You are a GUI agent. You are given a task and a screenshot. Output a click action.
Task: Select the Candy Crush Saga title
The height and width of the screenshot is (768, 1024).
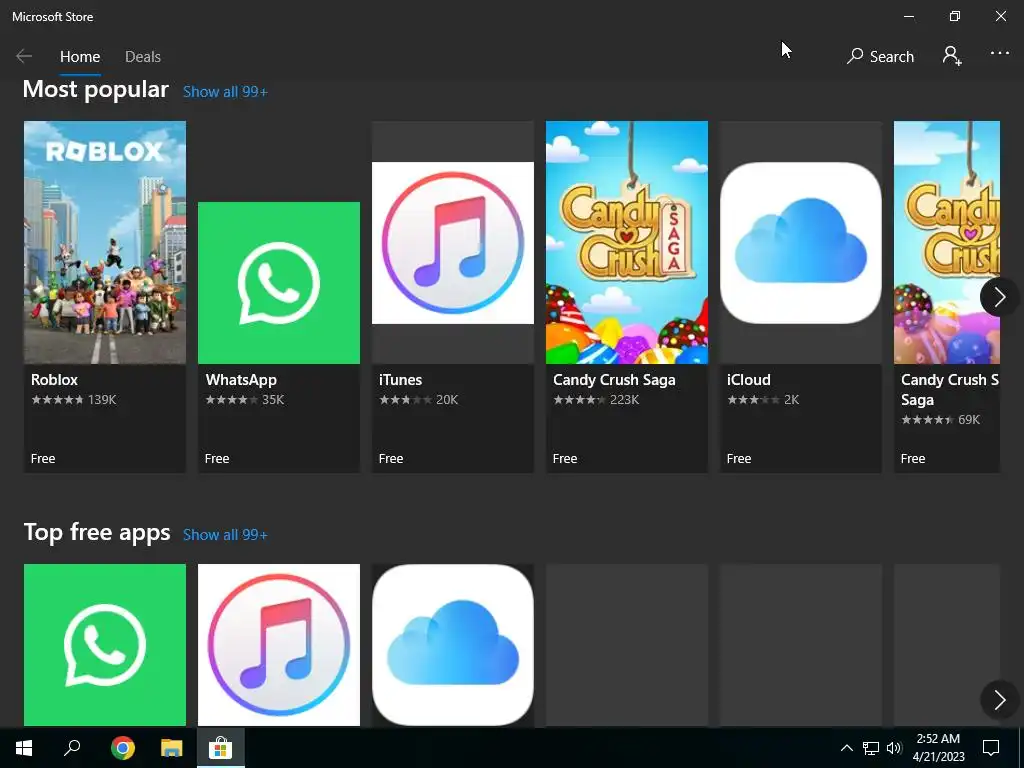(614, 380)
